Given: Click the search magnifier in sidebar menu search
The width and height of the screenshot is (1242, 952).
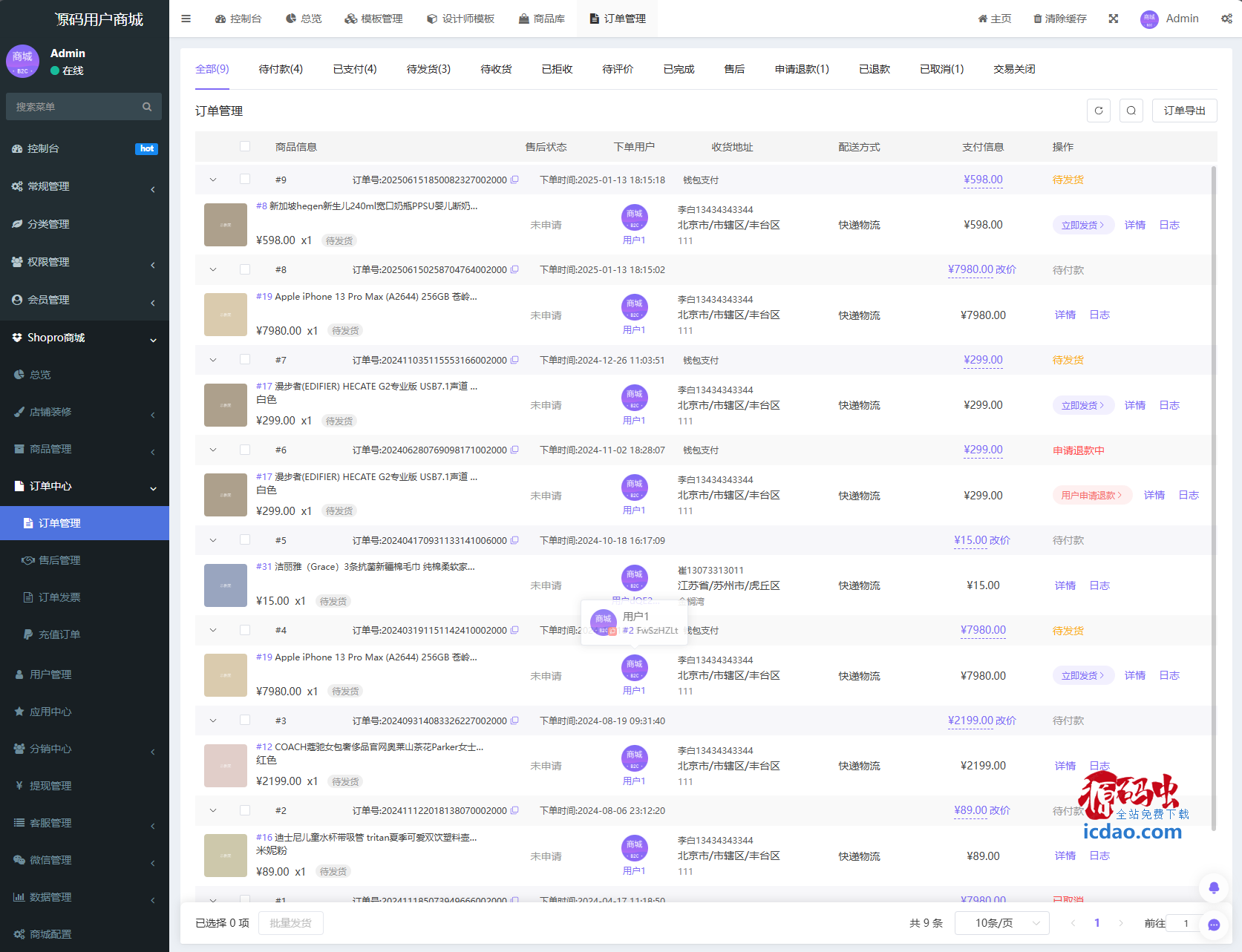Looking at the screenshot, I should (x=147, y=107).
